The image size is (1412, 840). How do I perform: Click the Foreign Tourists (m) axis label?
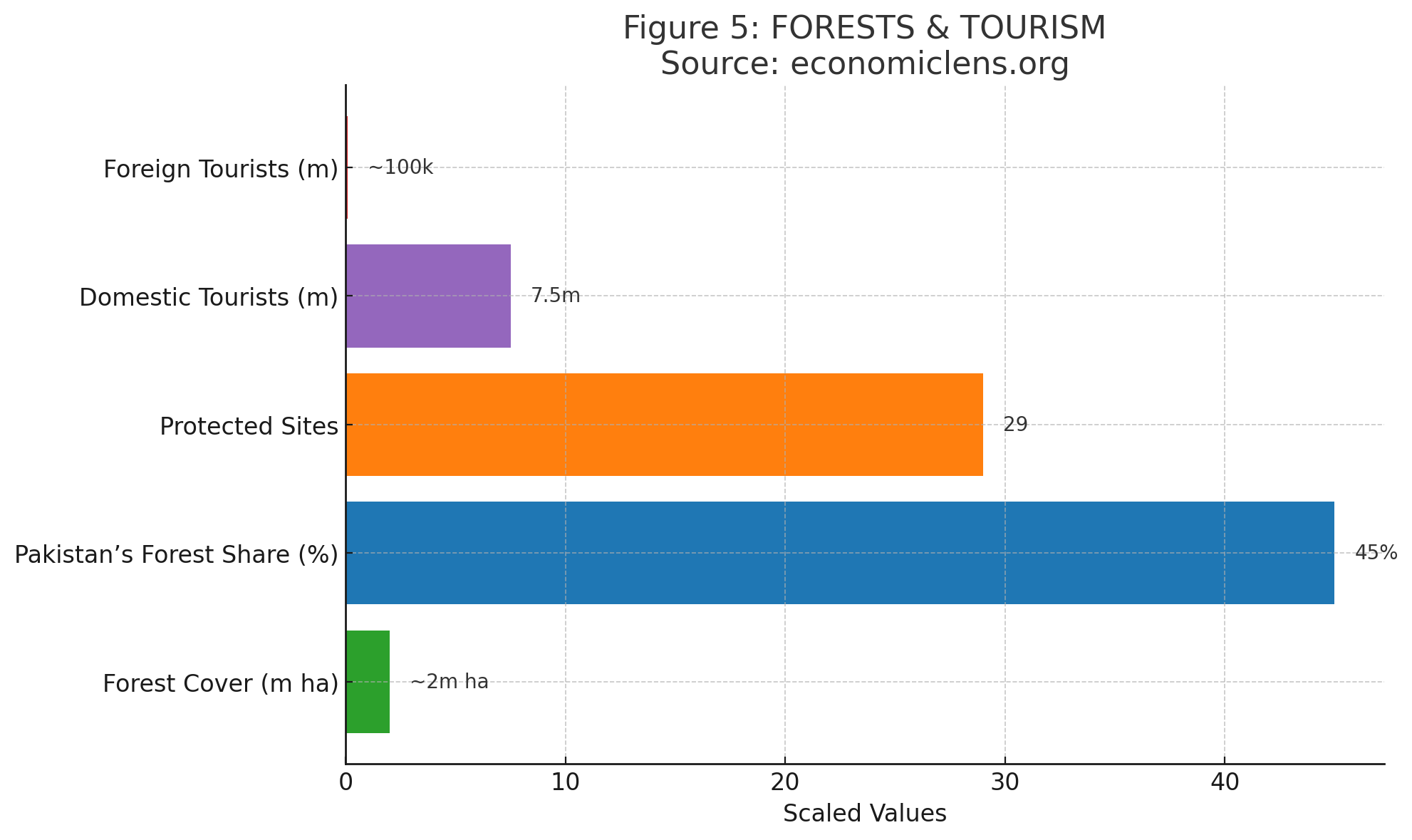(220, 170)
